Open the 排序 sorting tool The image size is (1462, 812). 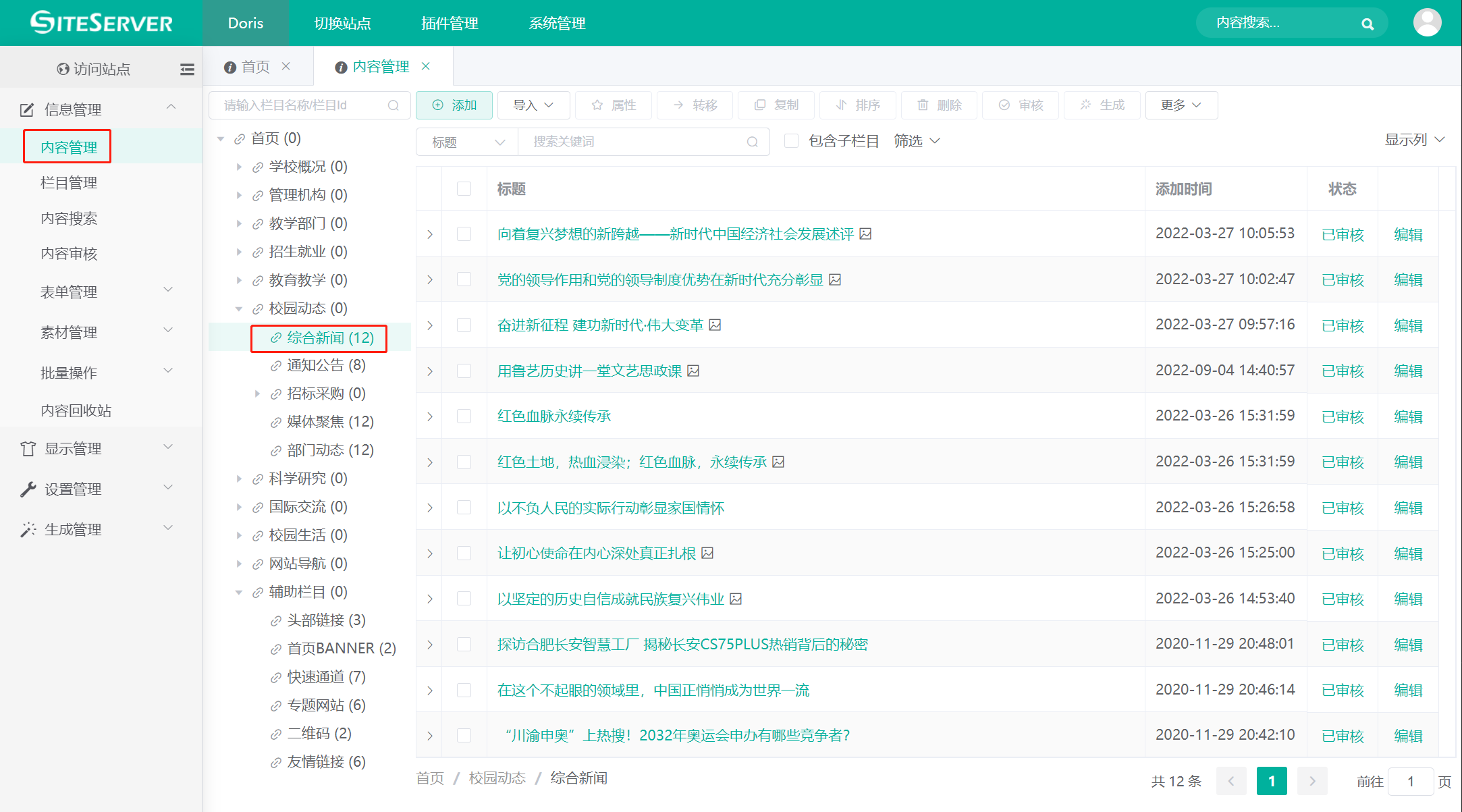[857, 105]
